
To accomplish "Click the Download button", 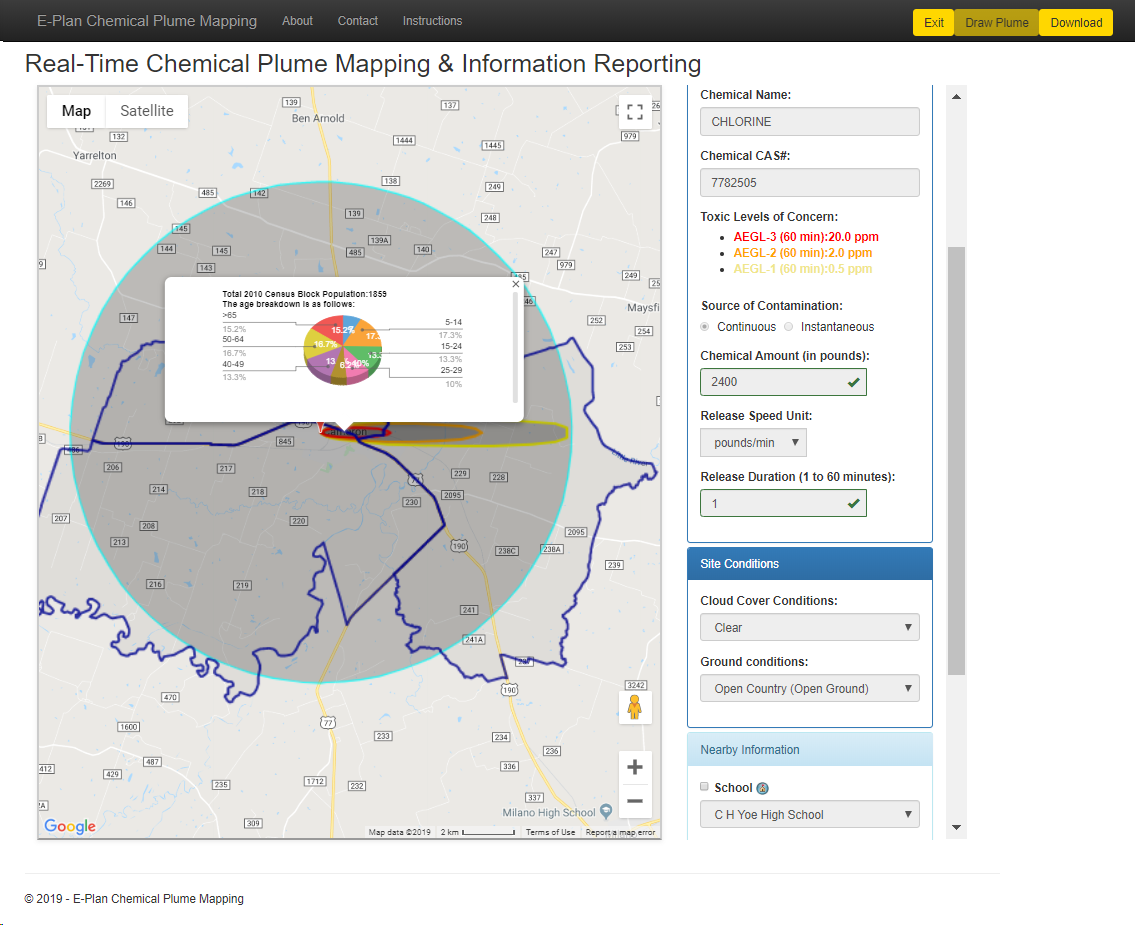I will pos(1075,22).
